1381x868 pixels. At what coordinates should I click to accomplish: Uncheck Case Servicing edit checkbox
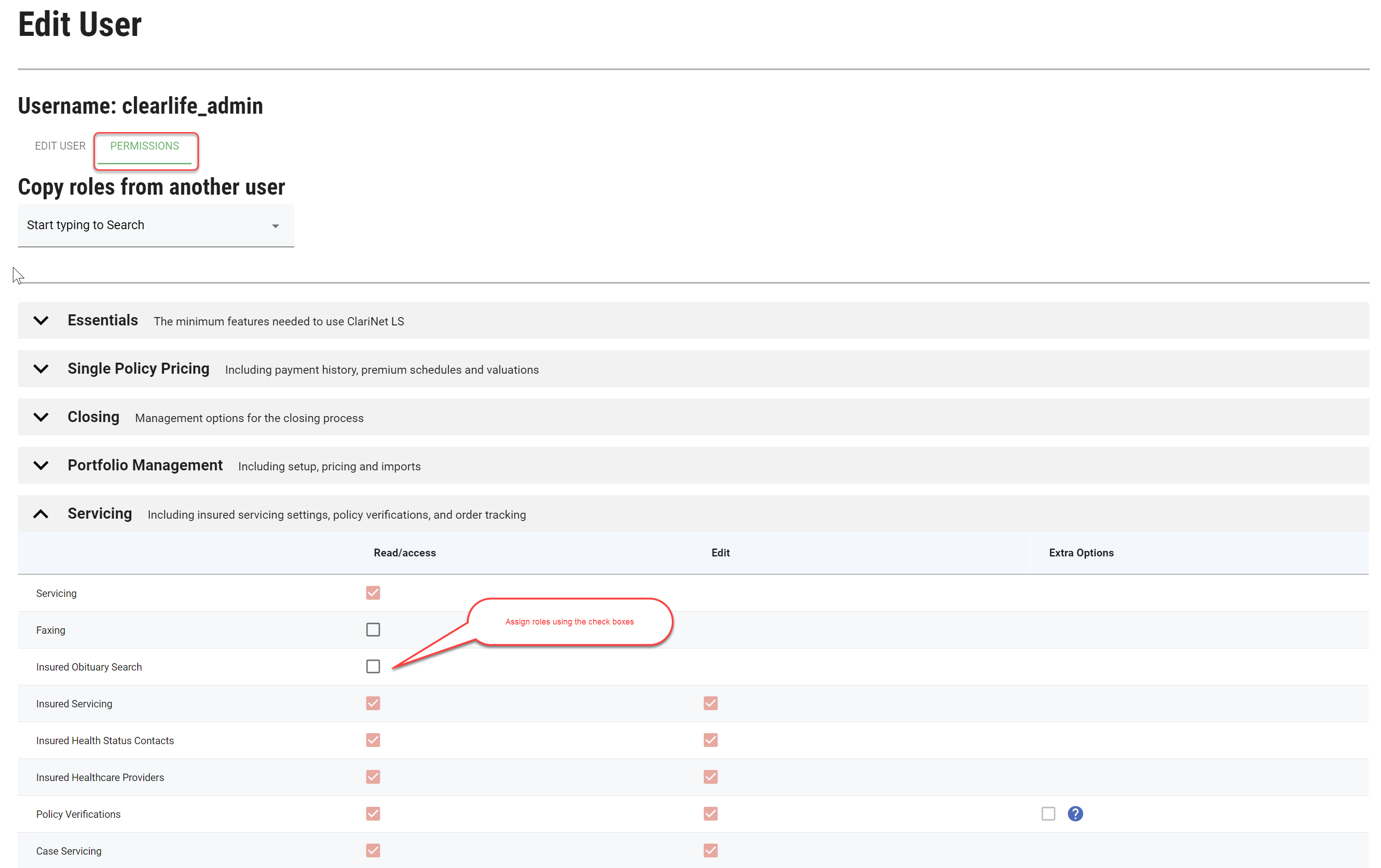click(710, 850)
